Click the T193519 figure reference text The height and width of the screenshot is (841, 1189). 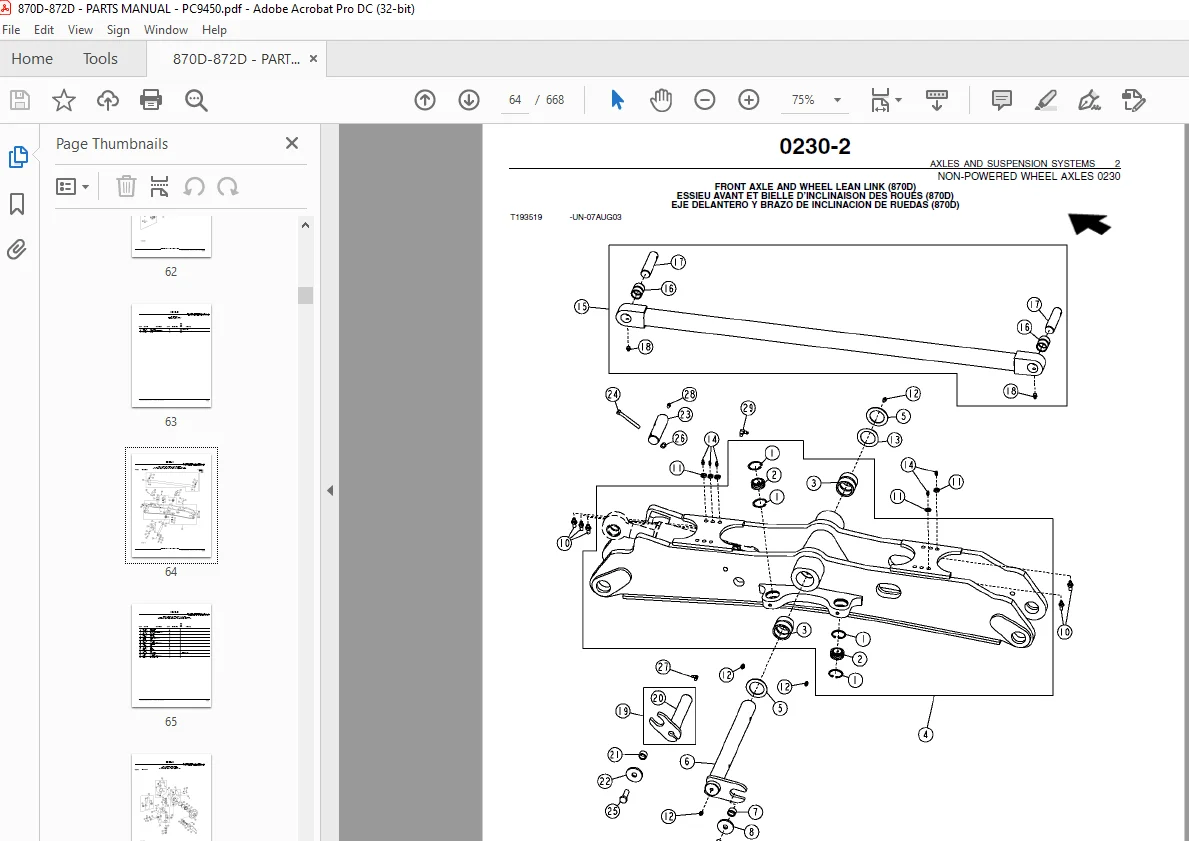pos(526,217)
